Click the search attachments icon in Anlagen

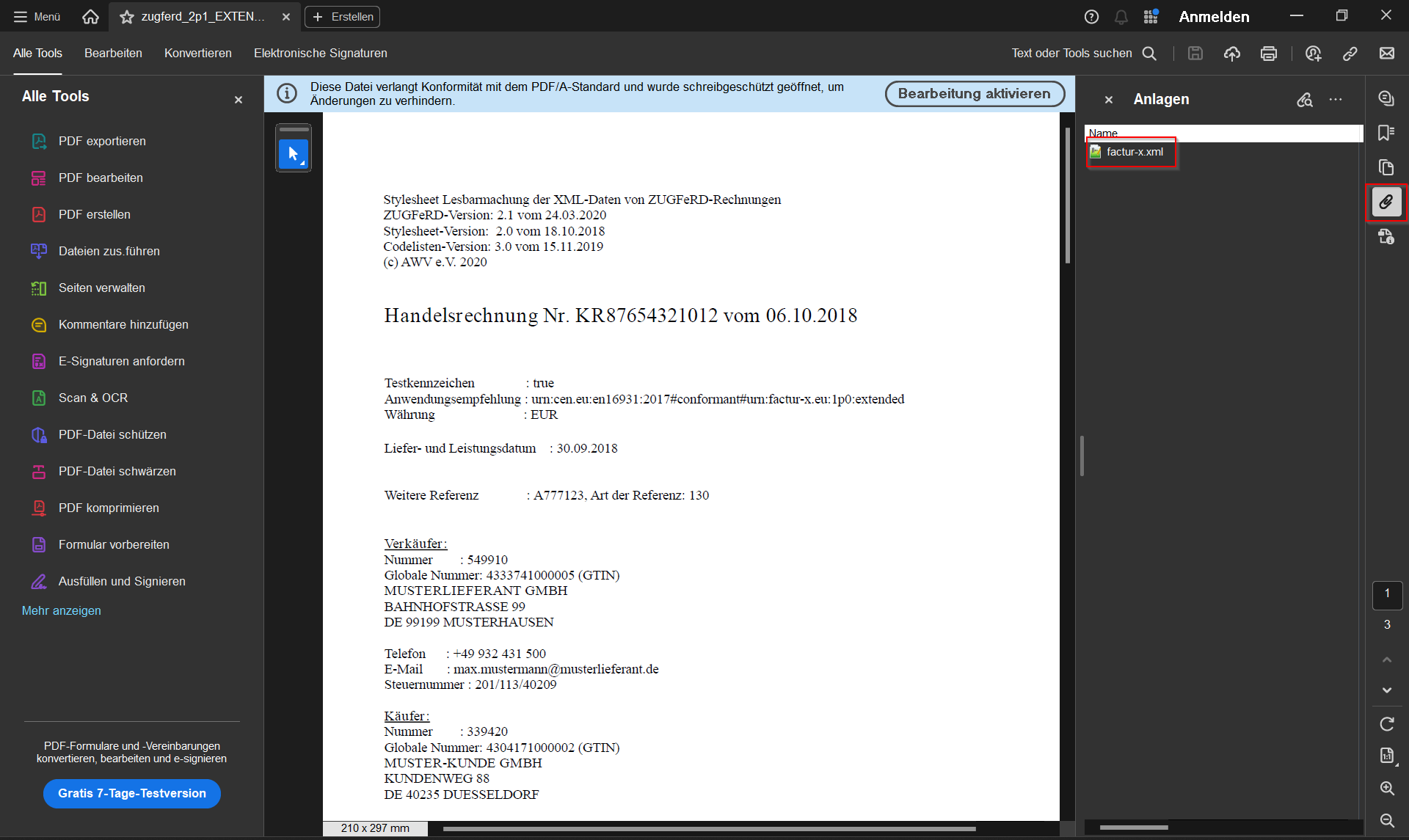1305,100
